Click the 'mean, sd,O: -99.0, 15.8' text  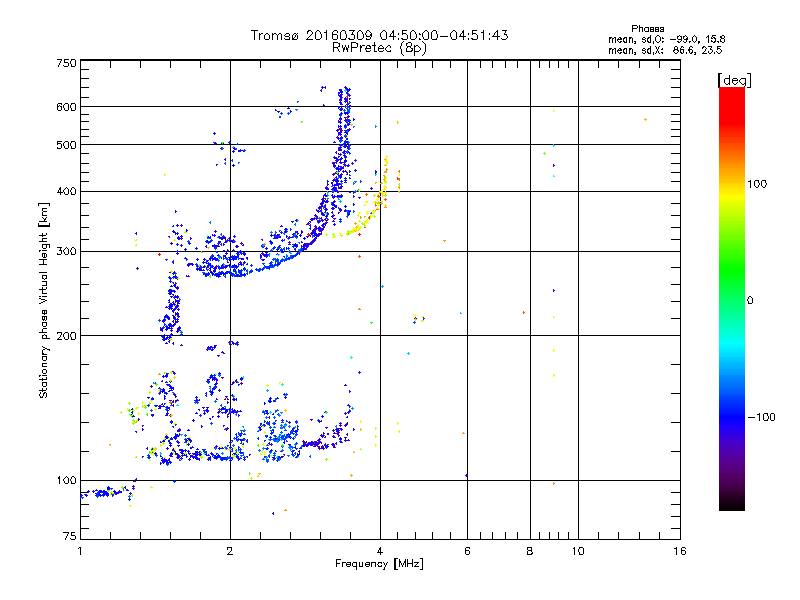click(x=666, y=39)
